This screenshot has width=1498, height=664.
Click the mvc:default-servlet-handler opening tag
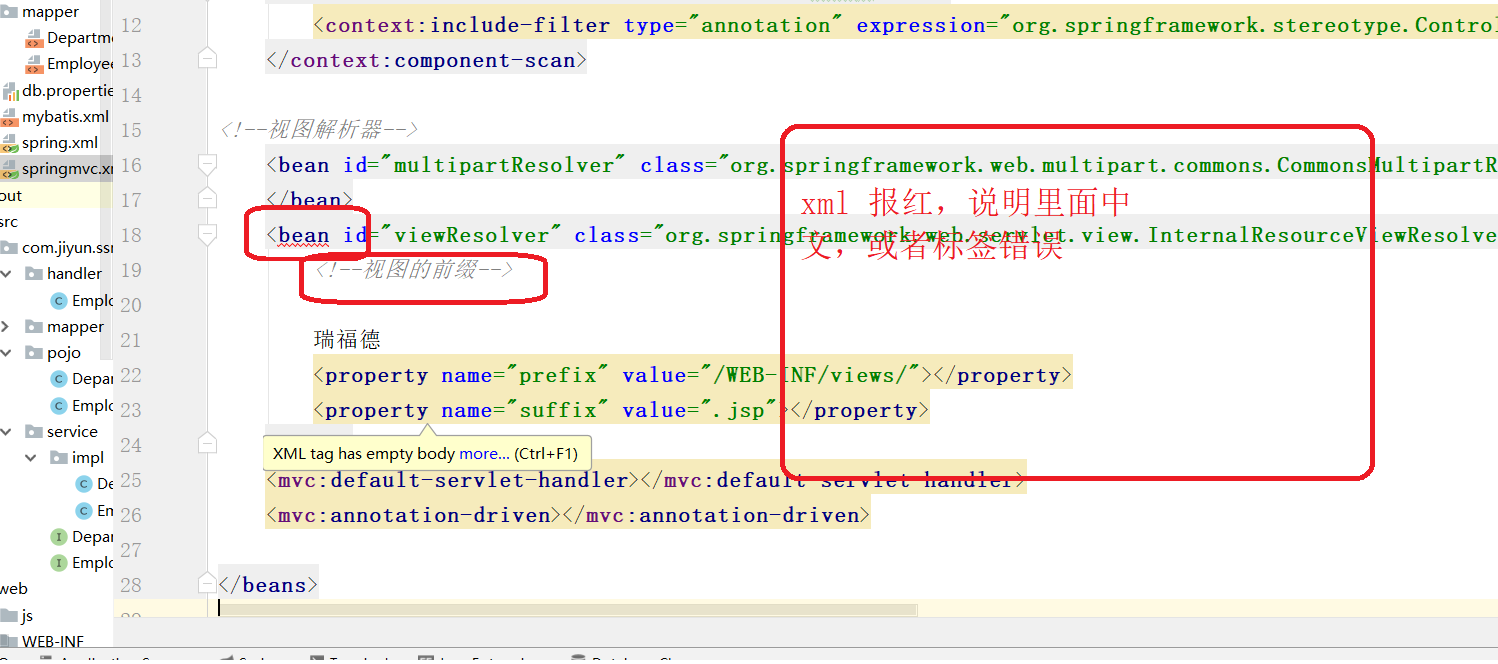[453, 480]
